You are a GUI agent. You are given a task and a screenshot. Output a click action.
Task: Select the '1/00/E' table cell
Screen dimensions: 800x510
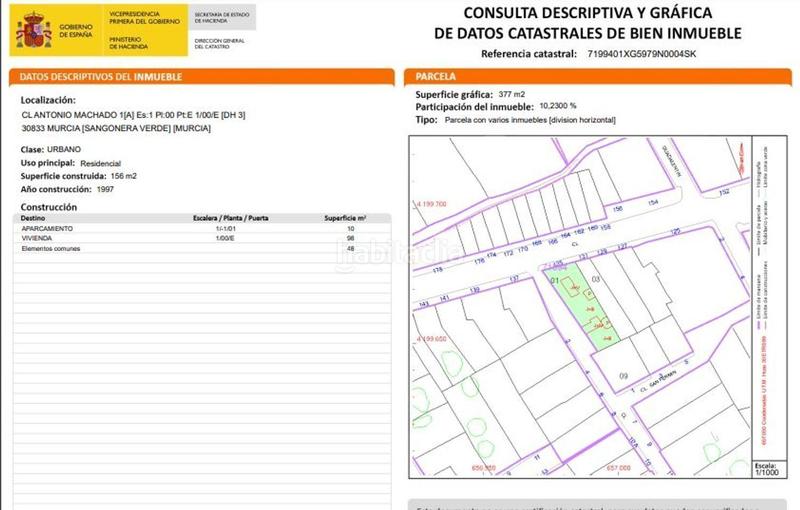225,238
